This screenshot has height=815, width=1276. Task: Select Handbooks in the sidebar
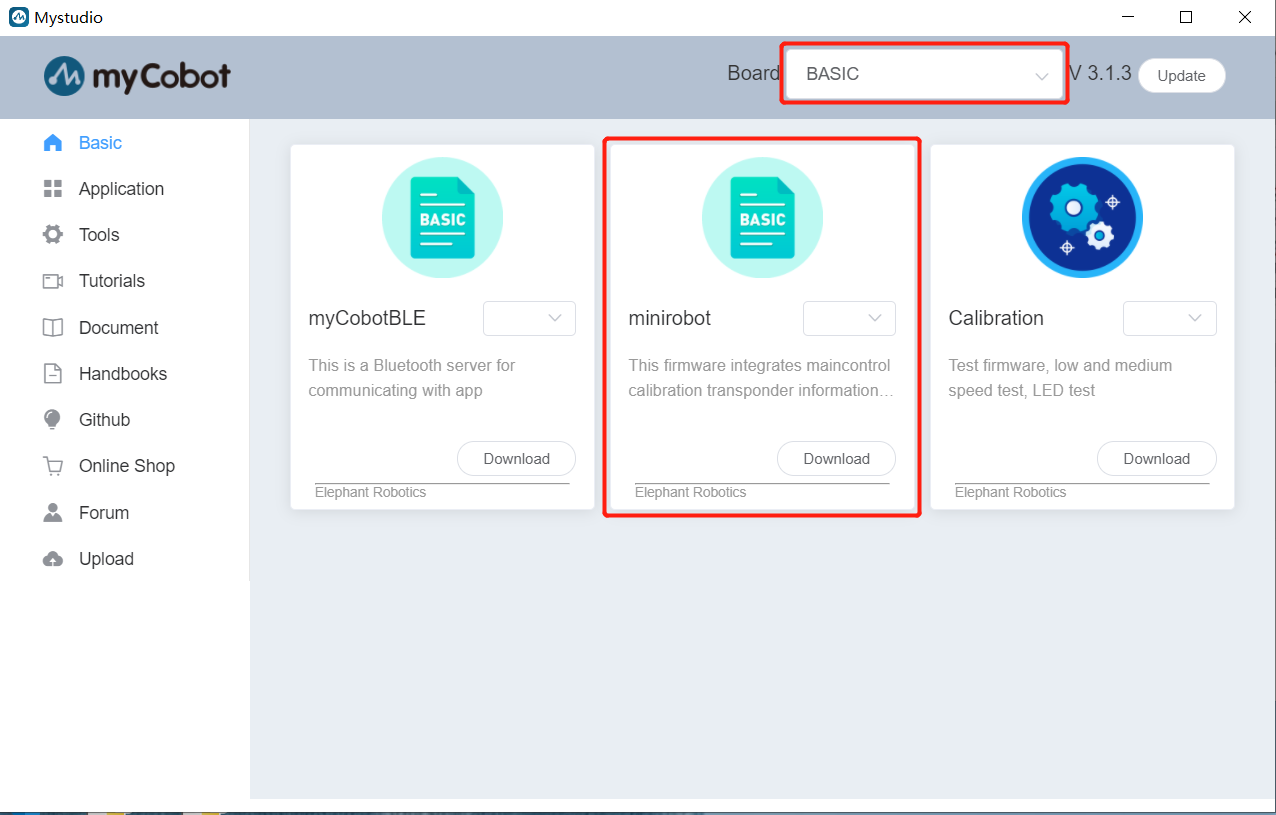123,374
